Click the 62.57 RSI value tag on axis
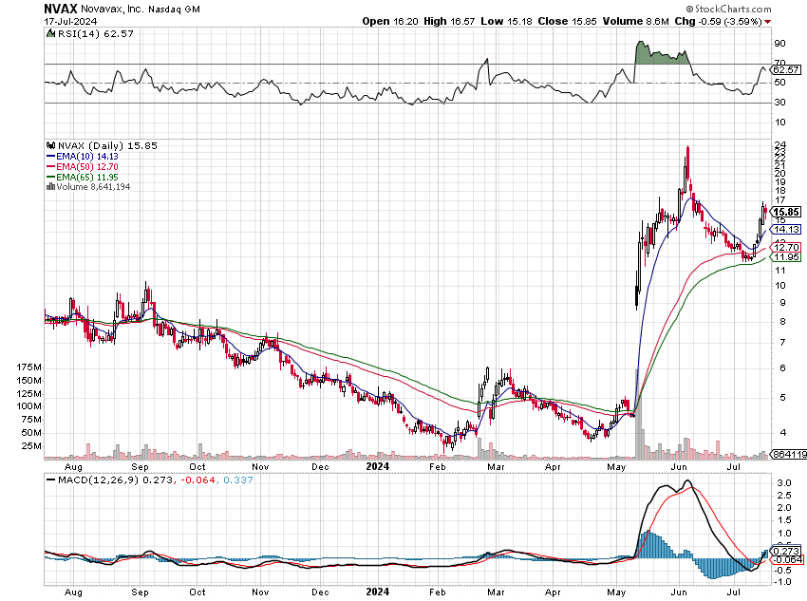 (786, 69)
